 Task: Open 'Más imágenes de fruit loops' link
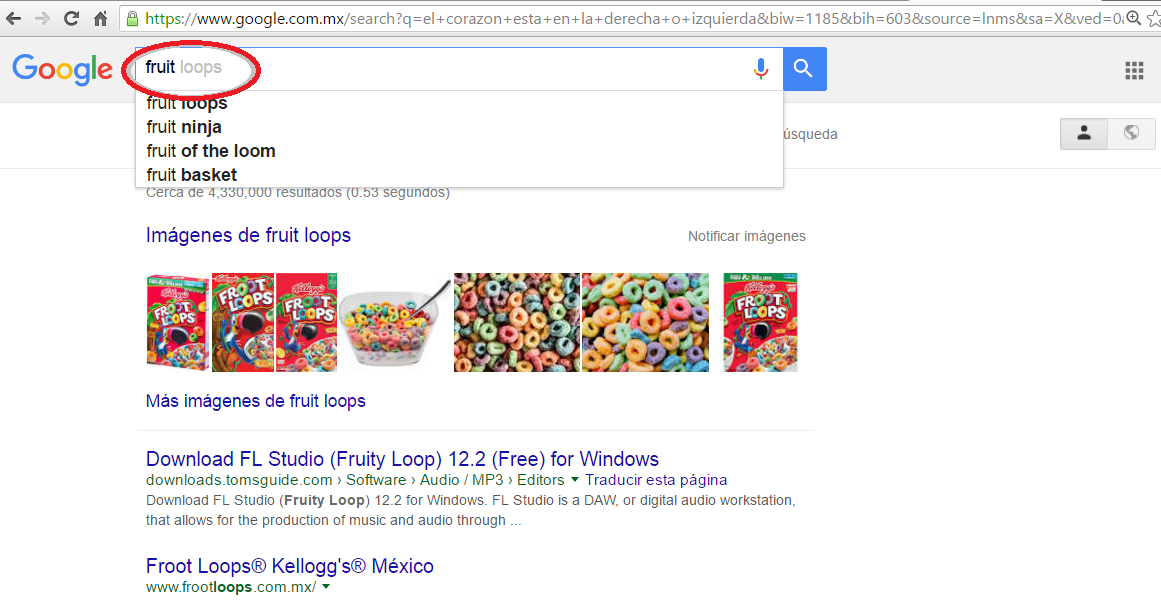[255, 401]
